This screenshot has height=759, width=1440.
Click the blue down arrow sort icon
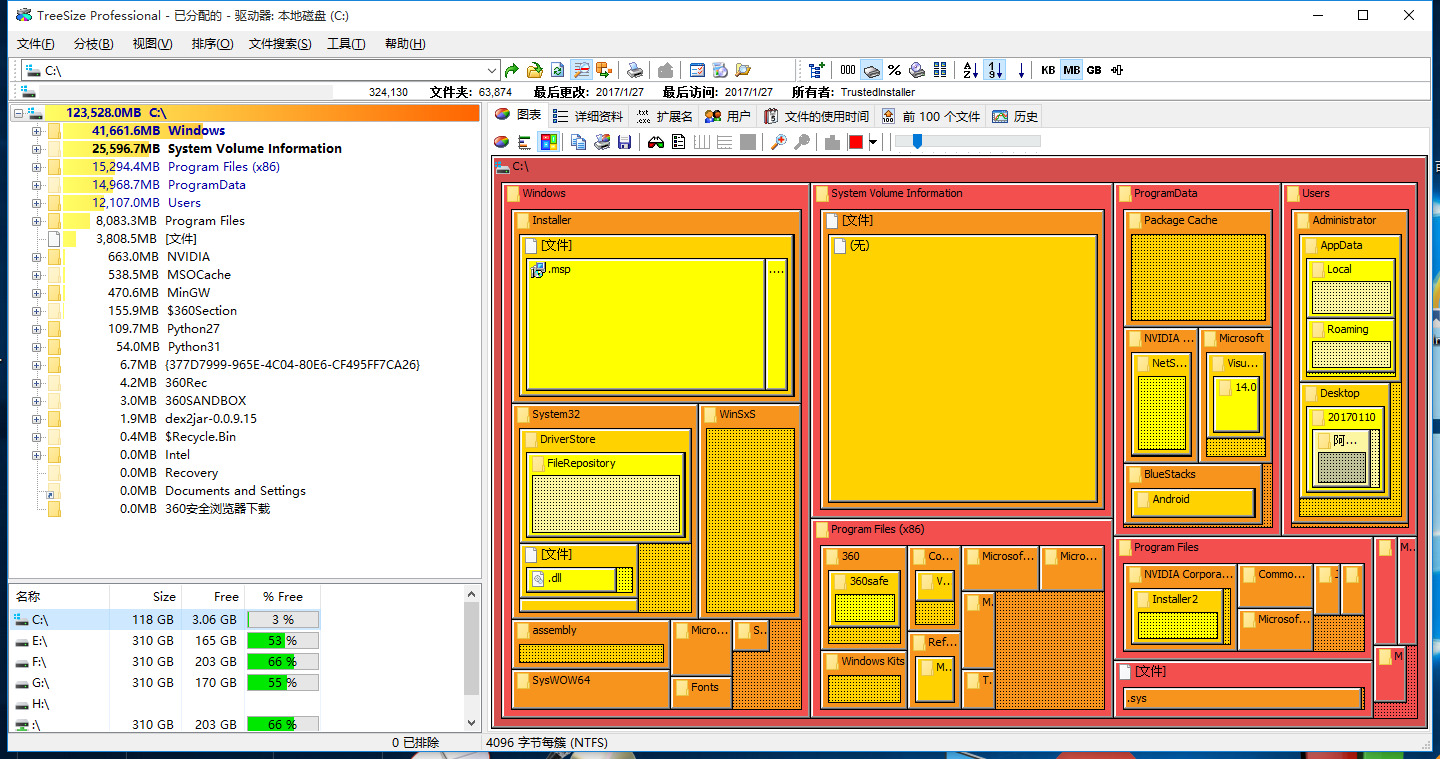coord(1021,70)
